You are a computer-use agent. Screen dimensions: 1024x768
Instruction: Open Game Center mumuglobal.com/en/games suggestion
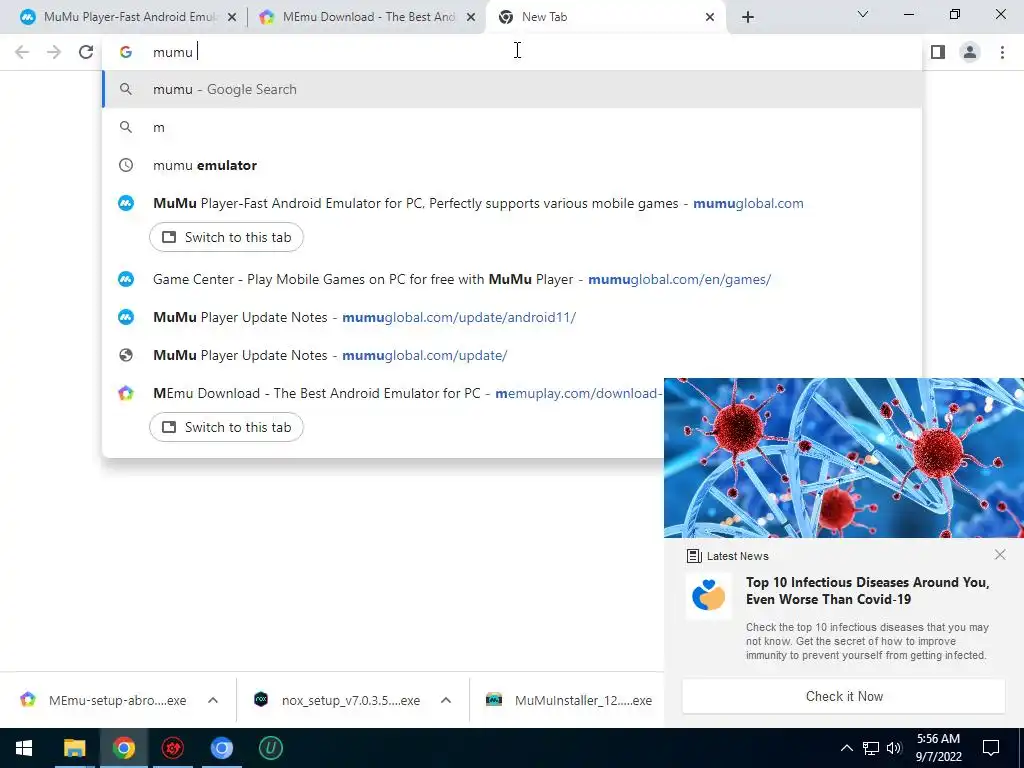tap(512, 280)
